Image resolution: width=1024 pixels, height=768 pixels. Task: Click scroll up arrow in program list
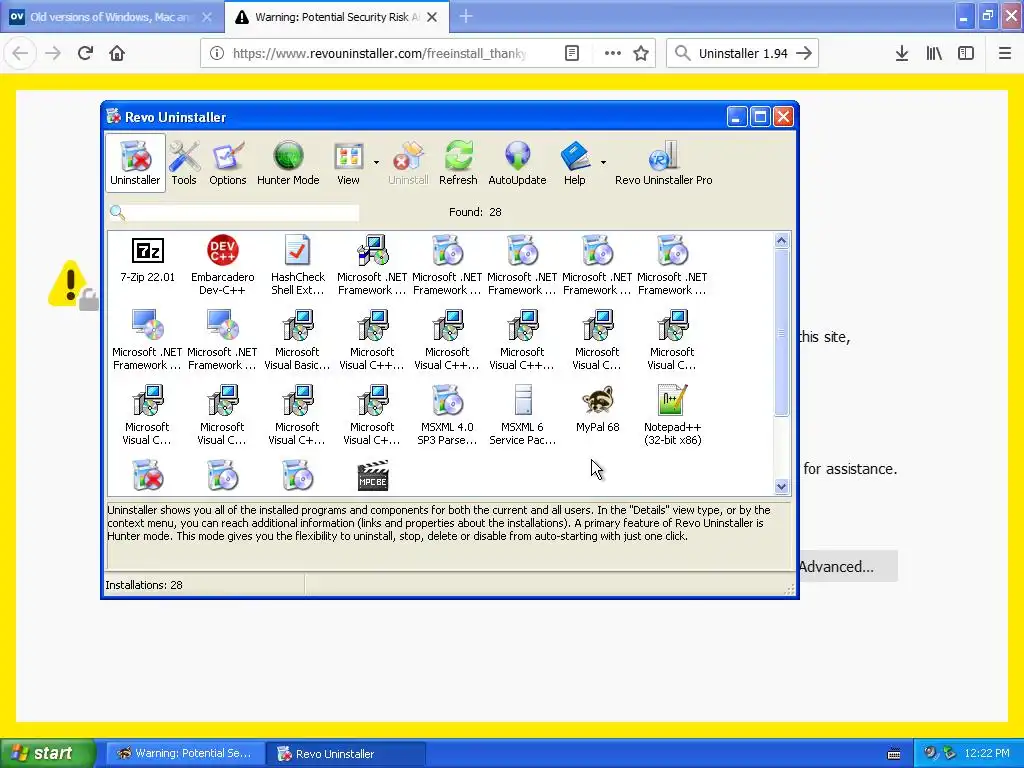pos(781,241)
